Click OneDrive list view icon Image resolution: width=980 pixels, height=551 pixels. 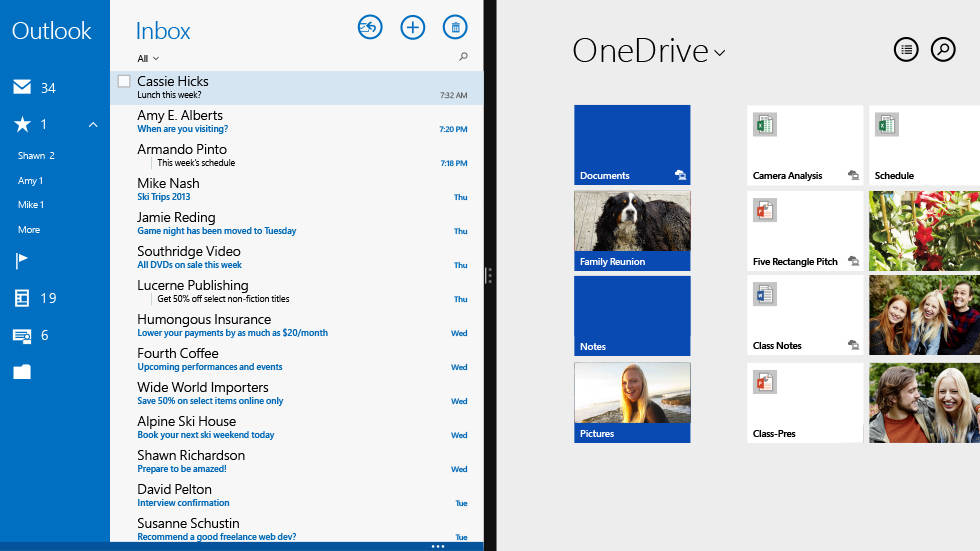[906, 49]
